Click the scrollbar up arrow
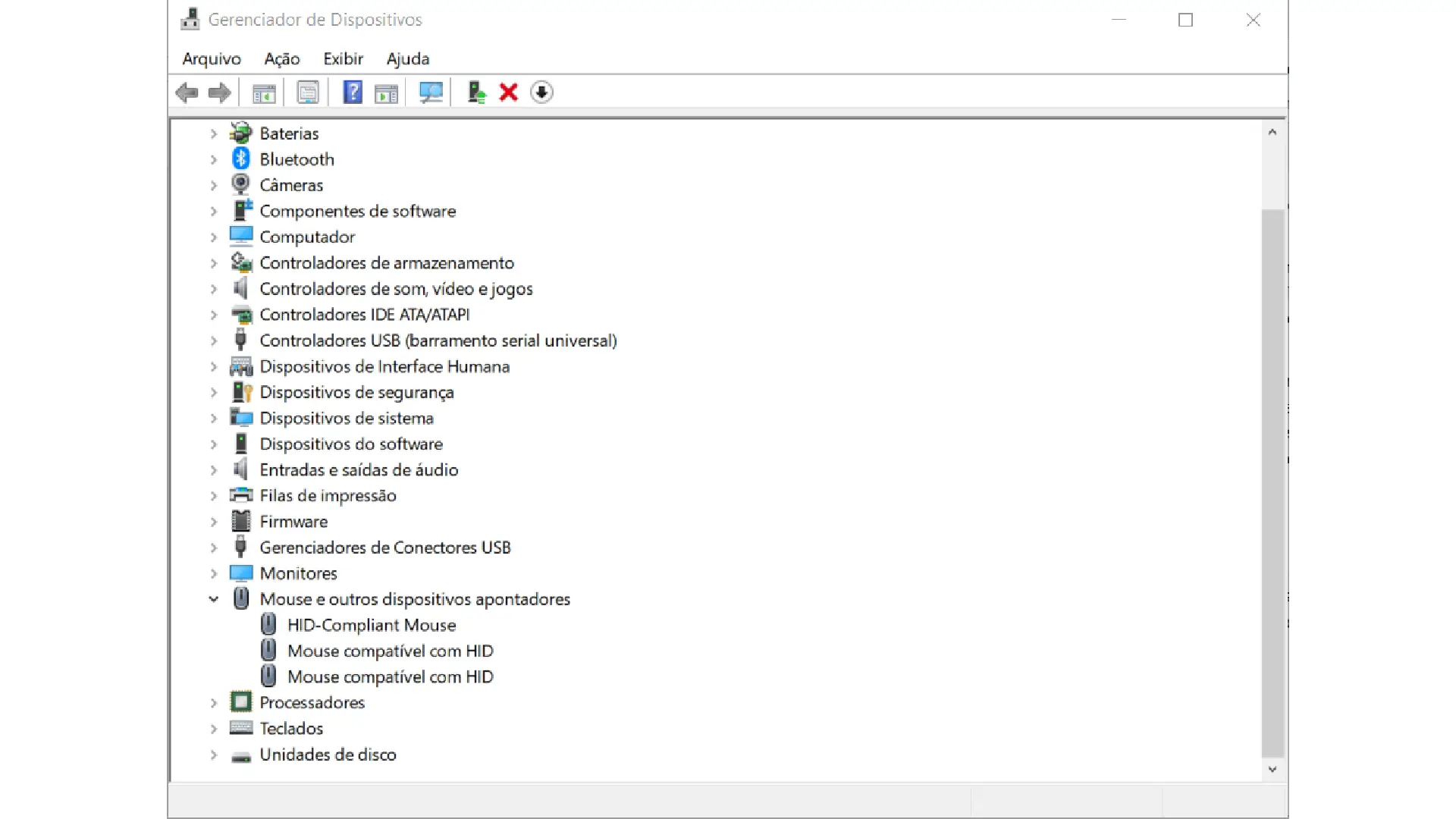The height and width of the screenshot is (819, 1456). [1272, 132]
